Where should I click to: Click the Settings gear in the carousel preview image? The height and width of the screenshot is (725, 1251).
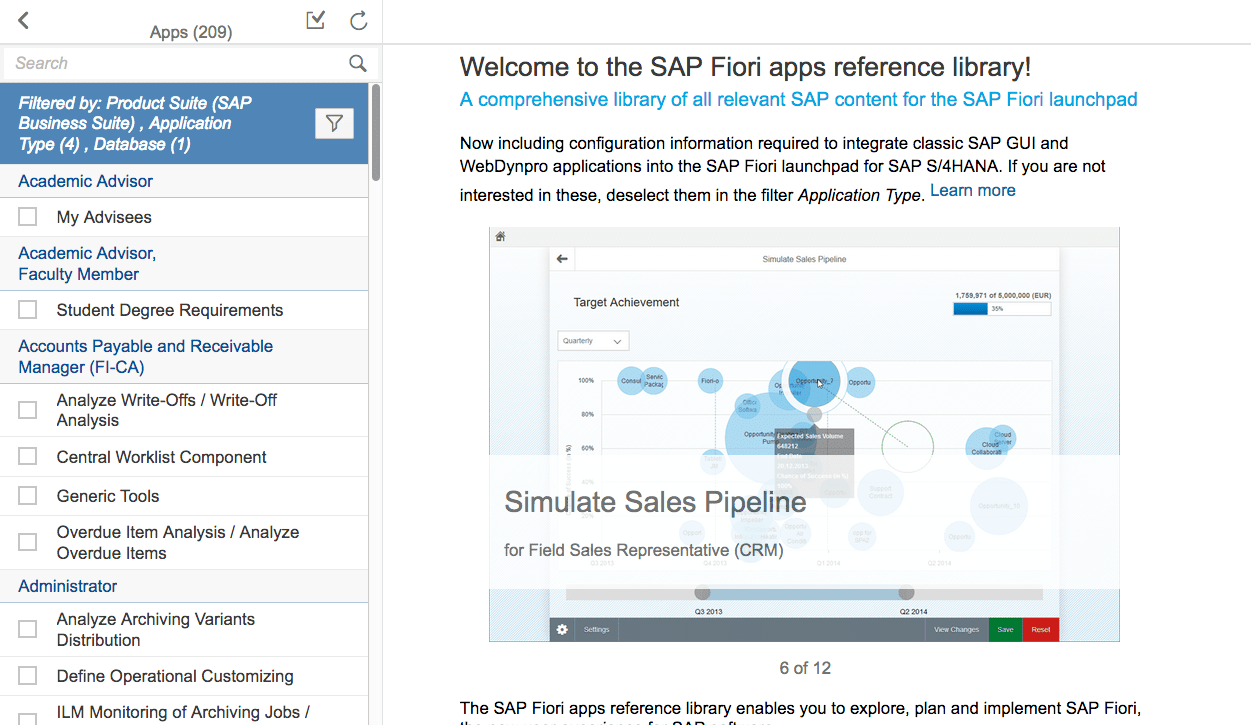[562, 629]
